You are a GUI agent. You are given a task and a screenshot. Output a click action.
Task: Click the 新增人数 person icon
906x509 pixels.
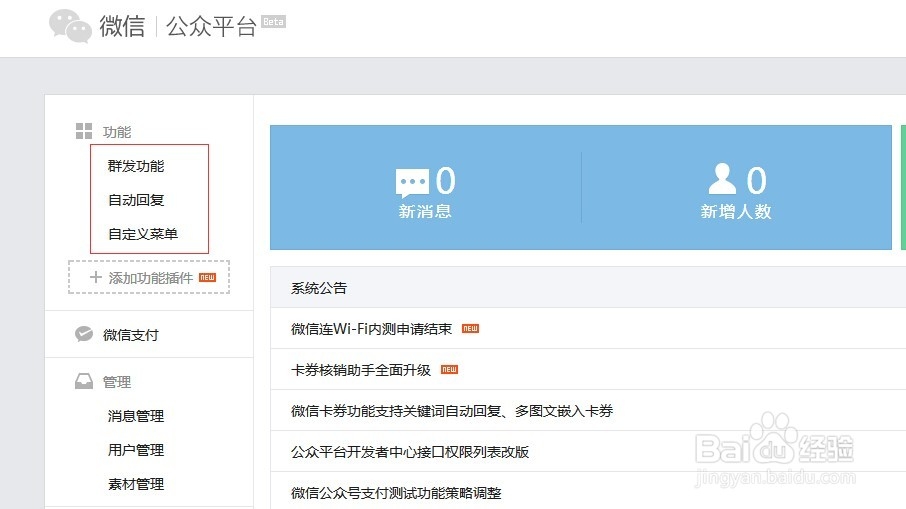point(722,179)
